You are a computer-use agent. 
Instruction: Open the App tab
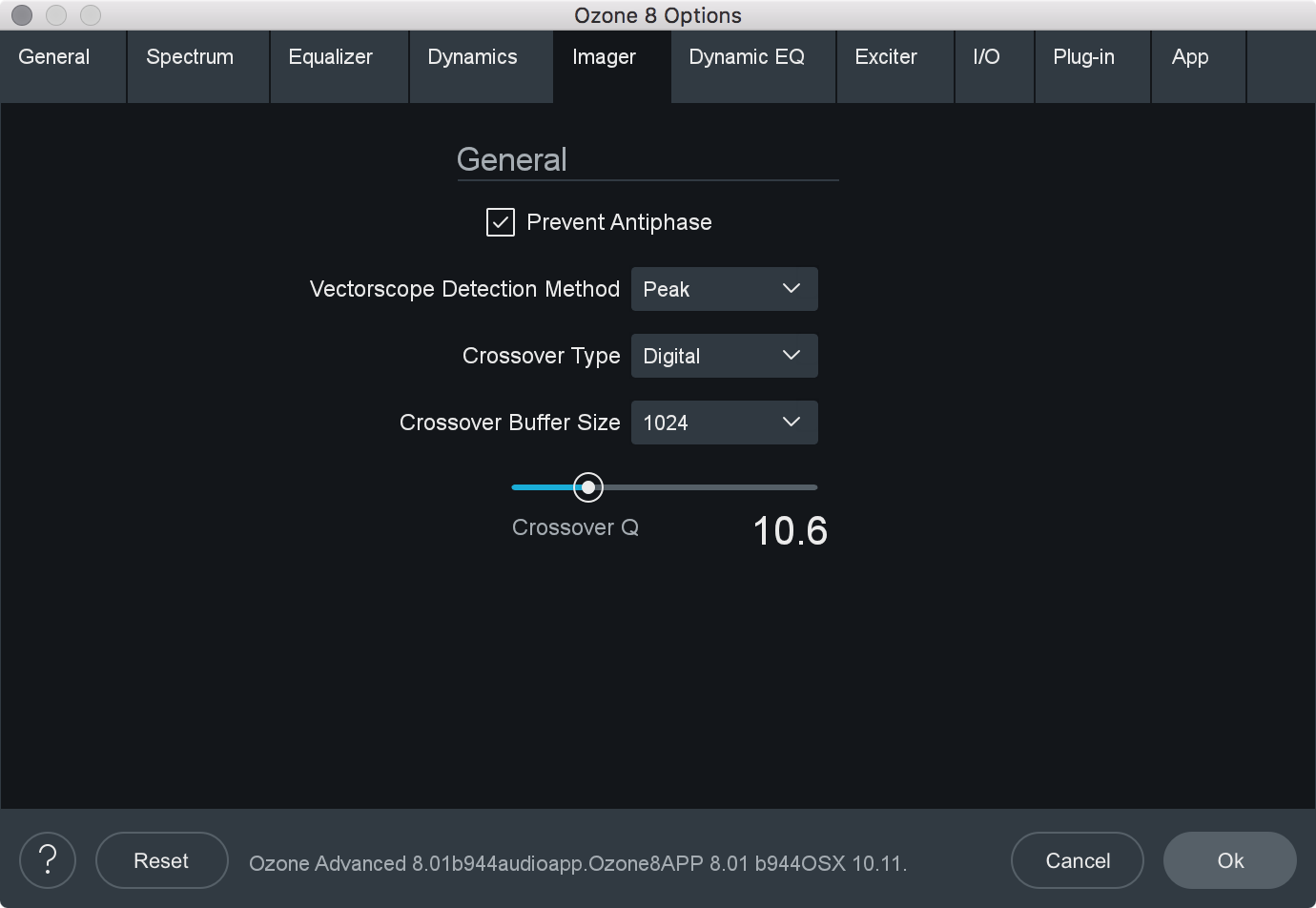(x=1199, y=67)
